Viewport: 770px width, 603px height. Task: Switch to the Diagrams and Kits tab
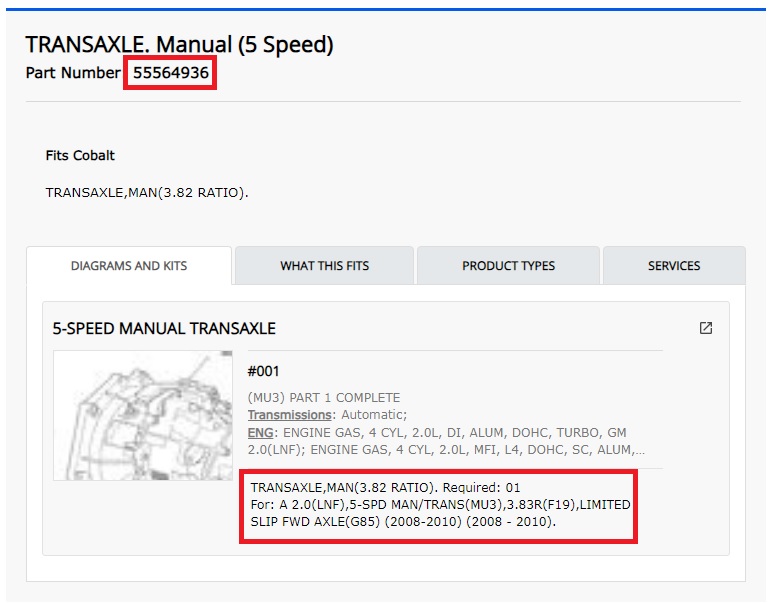[129, 266]
